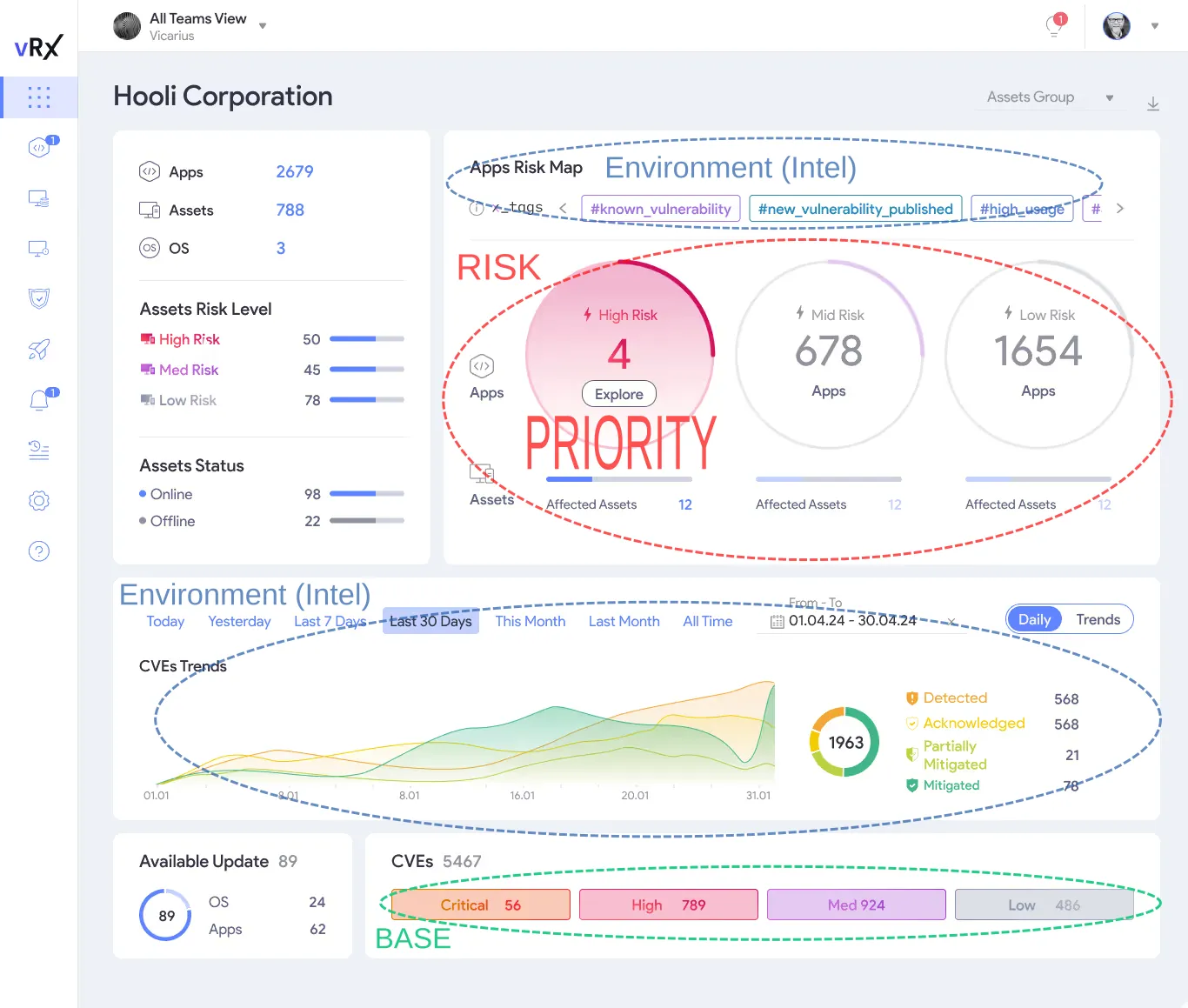Image resolution: width=1188 pixels, height=1008 pixels.
Task: Click the lightbulb notifications icon
Action: 1055,26
